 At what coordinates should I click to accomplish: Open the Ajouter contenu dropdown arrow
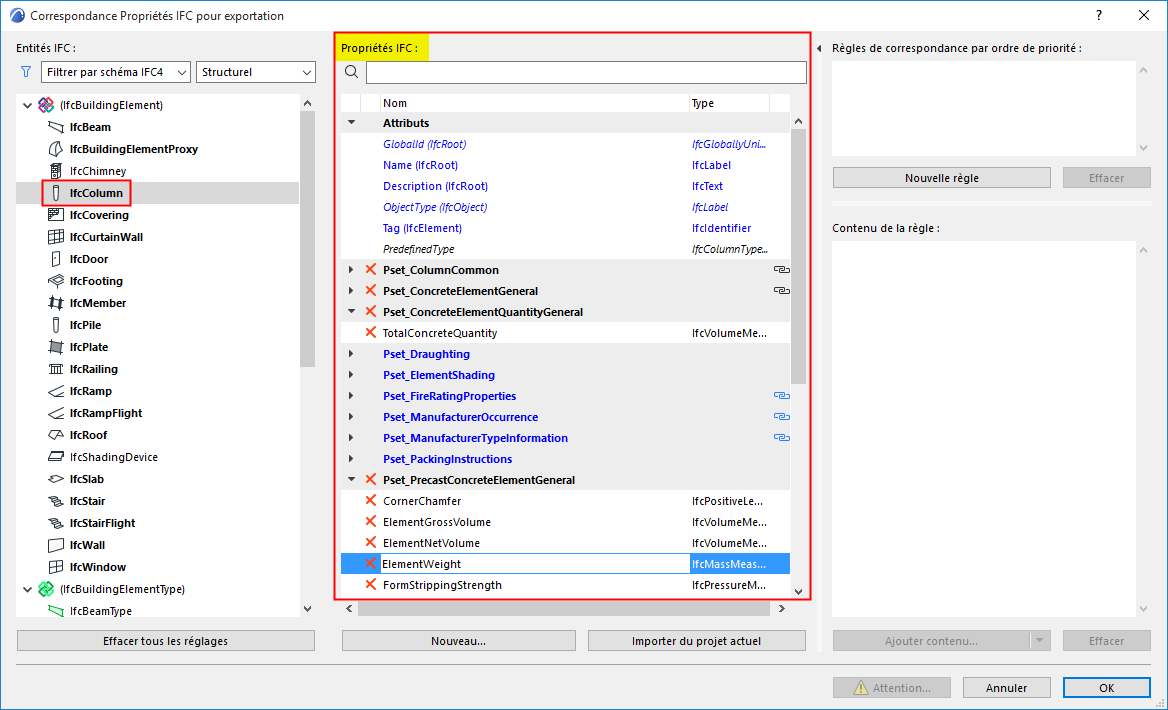click(x=1040, y=641)
